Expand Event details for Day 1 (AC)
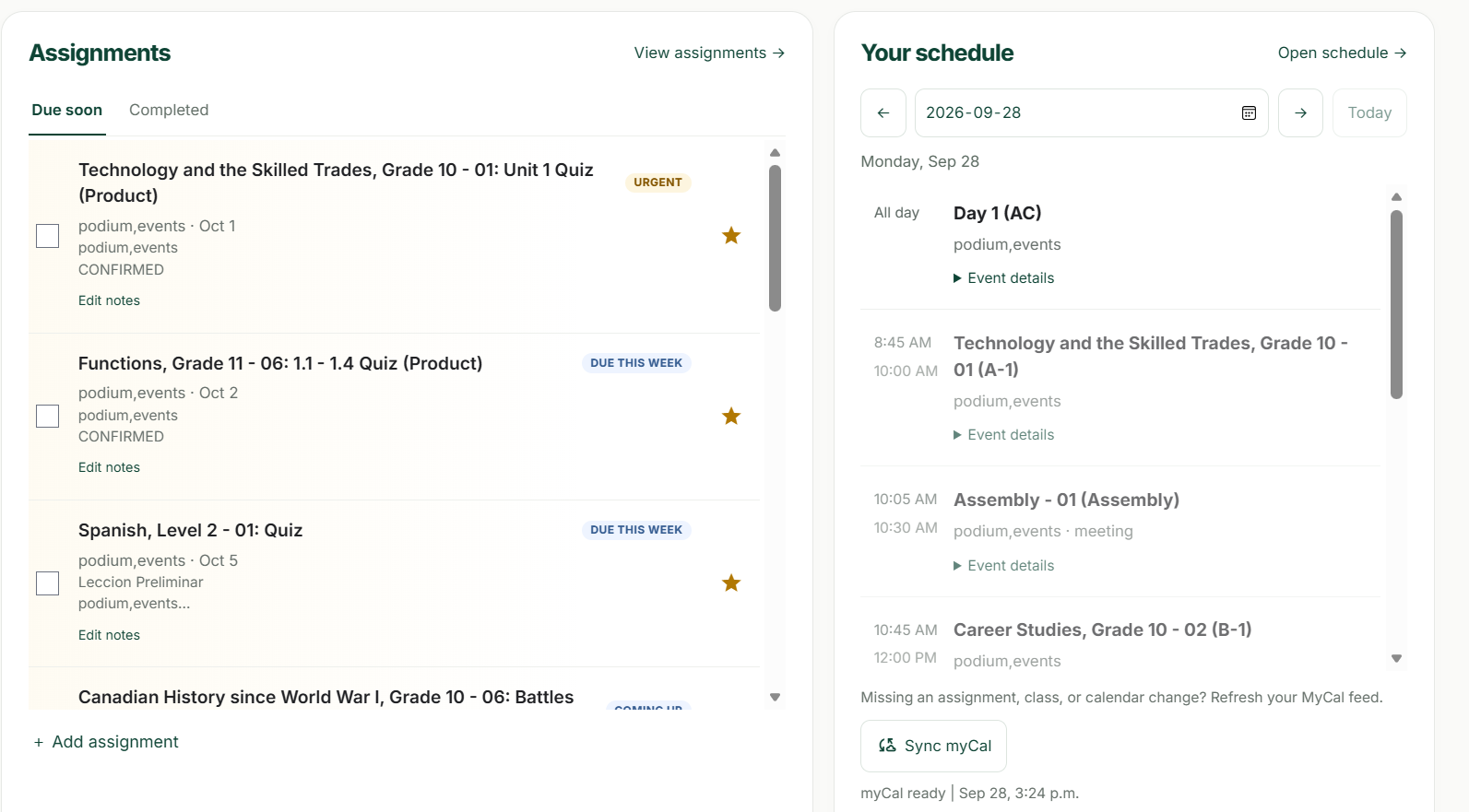The width and height of the screenshot is (1469, 812). click(x=1003, y=277)
